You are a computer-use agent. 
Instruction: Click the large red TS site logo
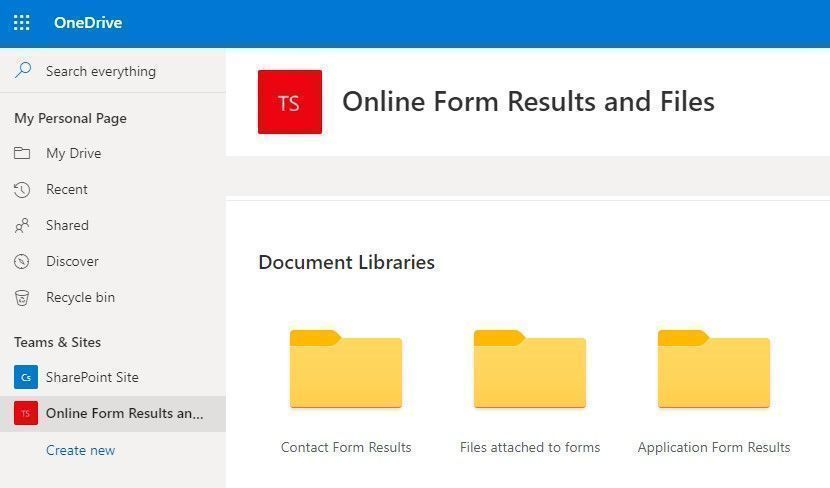pos(290,102)
